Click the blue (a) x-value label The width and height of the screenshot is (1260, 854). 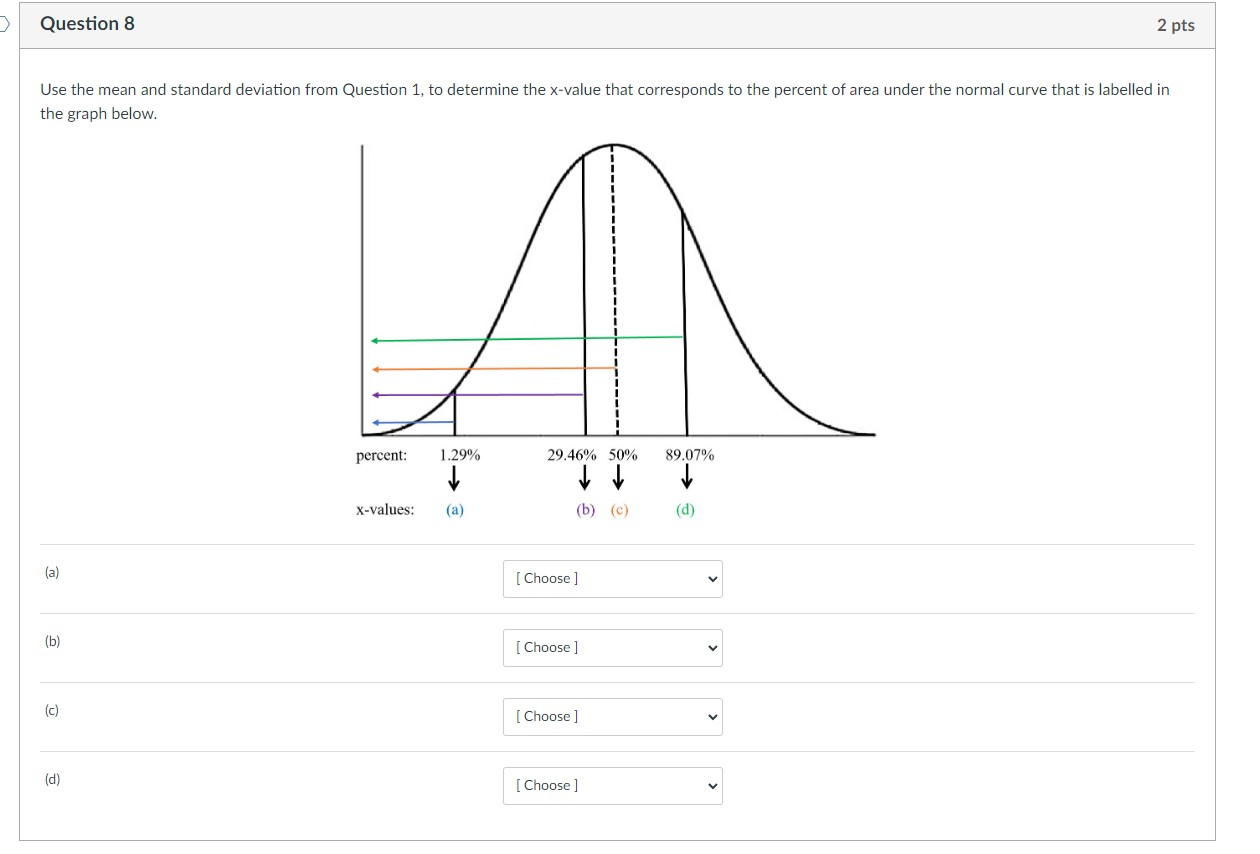[x=454, y=509]
